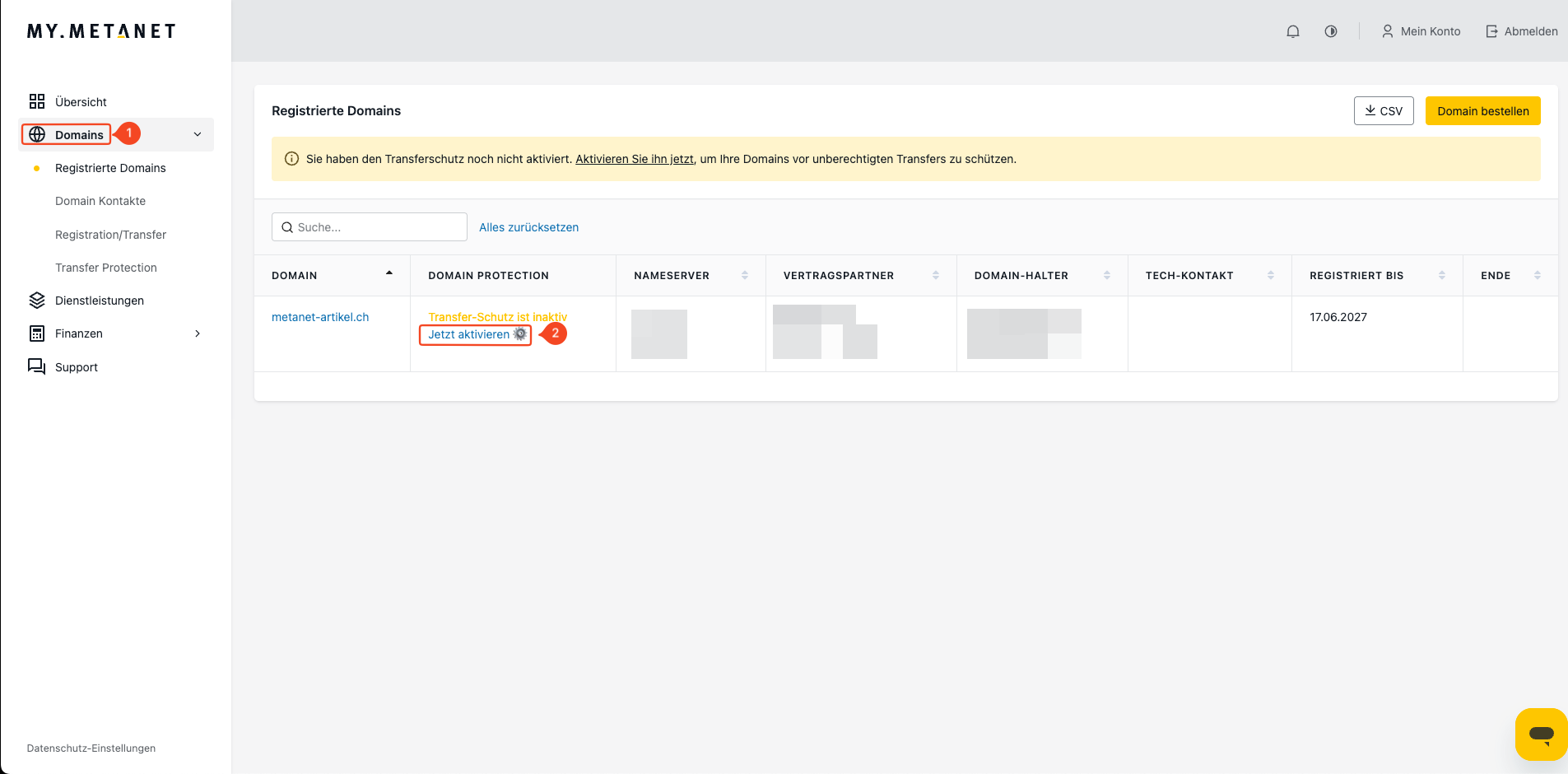This screenshot has height=774, width=1568.
Task: Click the Dienstleistungen layers icon
Action: 37,301
